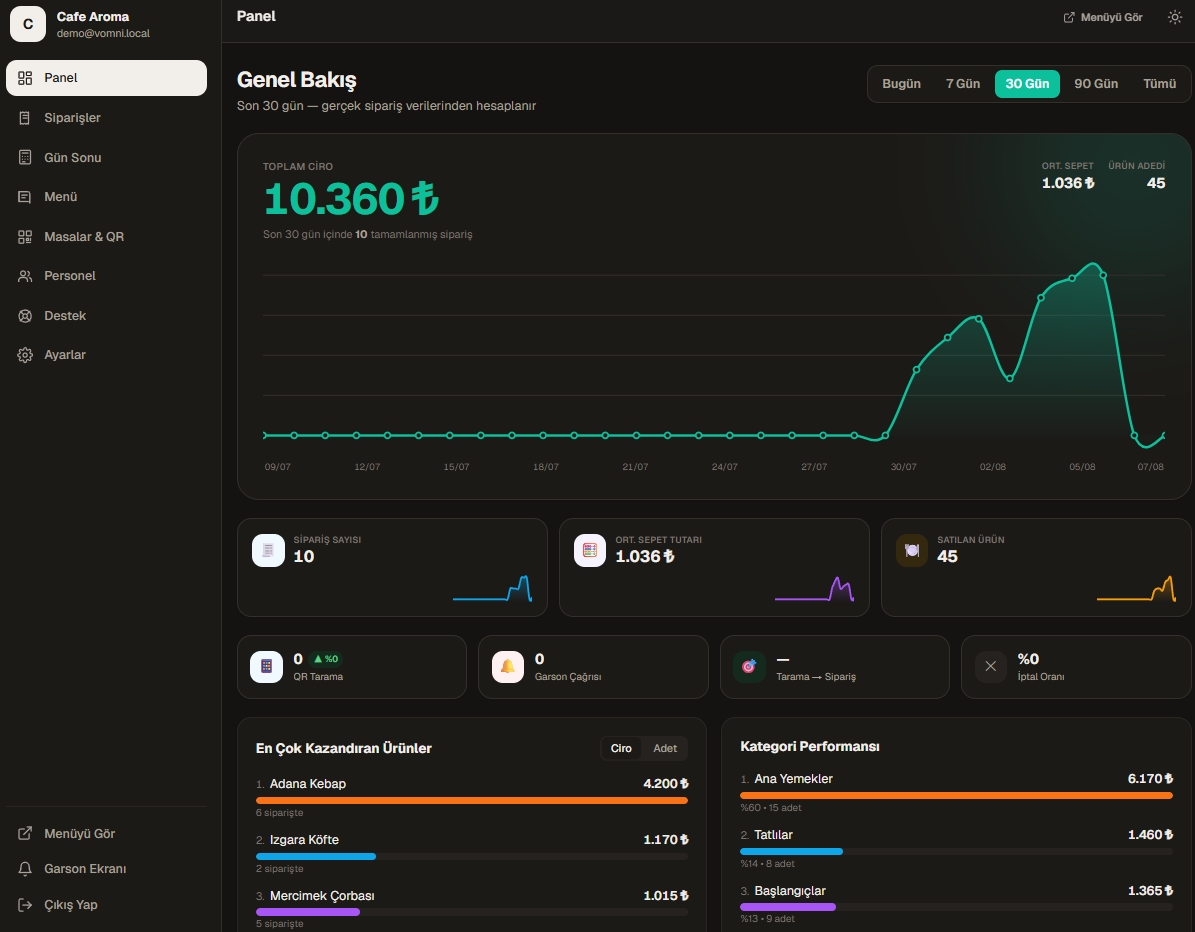The height and width of the screenshot is (932, 1195).
Task: Select the Bugün time range
Action: pyautogui.click(x=902, y=84)
